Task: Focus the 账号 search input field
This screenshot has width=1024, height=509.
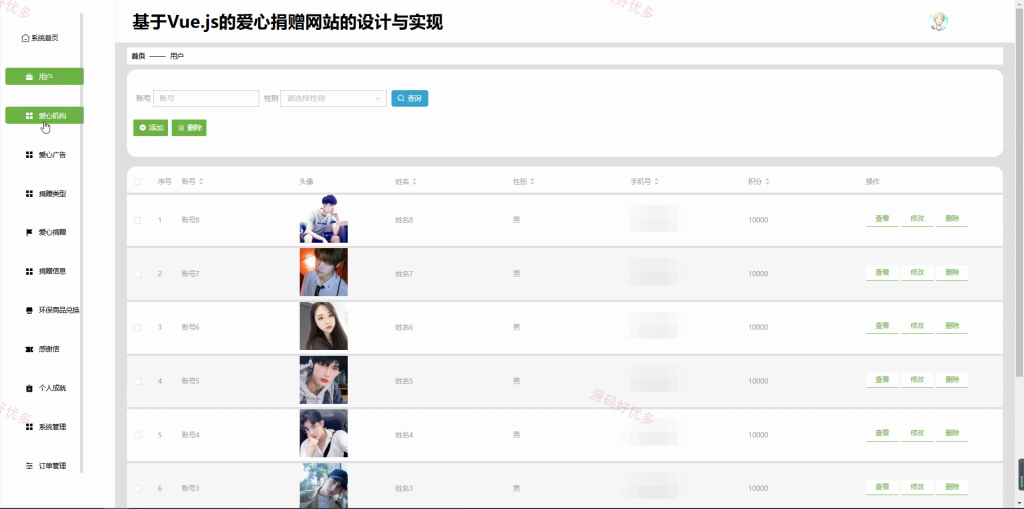Action: 206,99
